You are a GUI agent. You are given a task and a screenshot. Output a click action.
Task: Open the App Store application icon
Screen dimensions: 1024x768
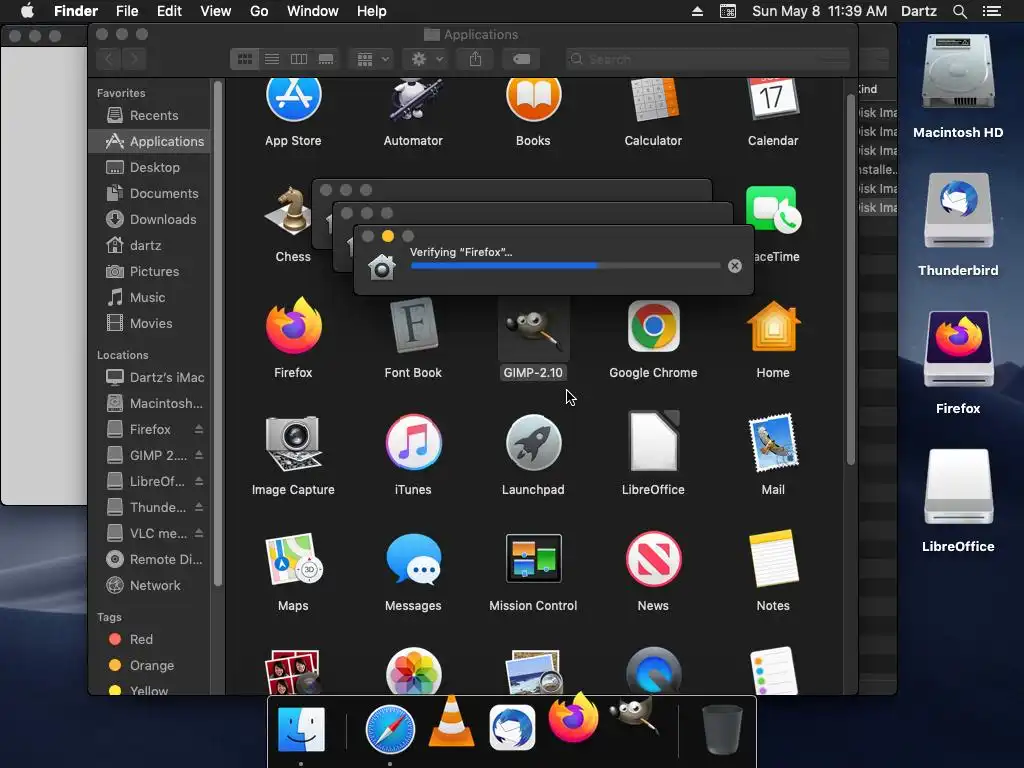(x=293, y=98)
